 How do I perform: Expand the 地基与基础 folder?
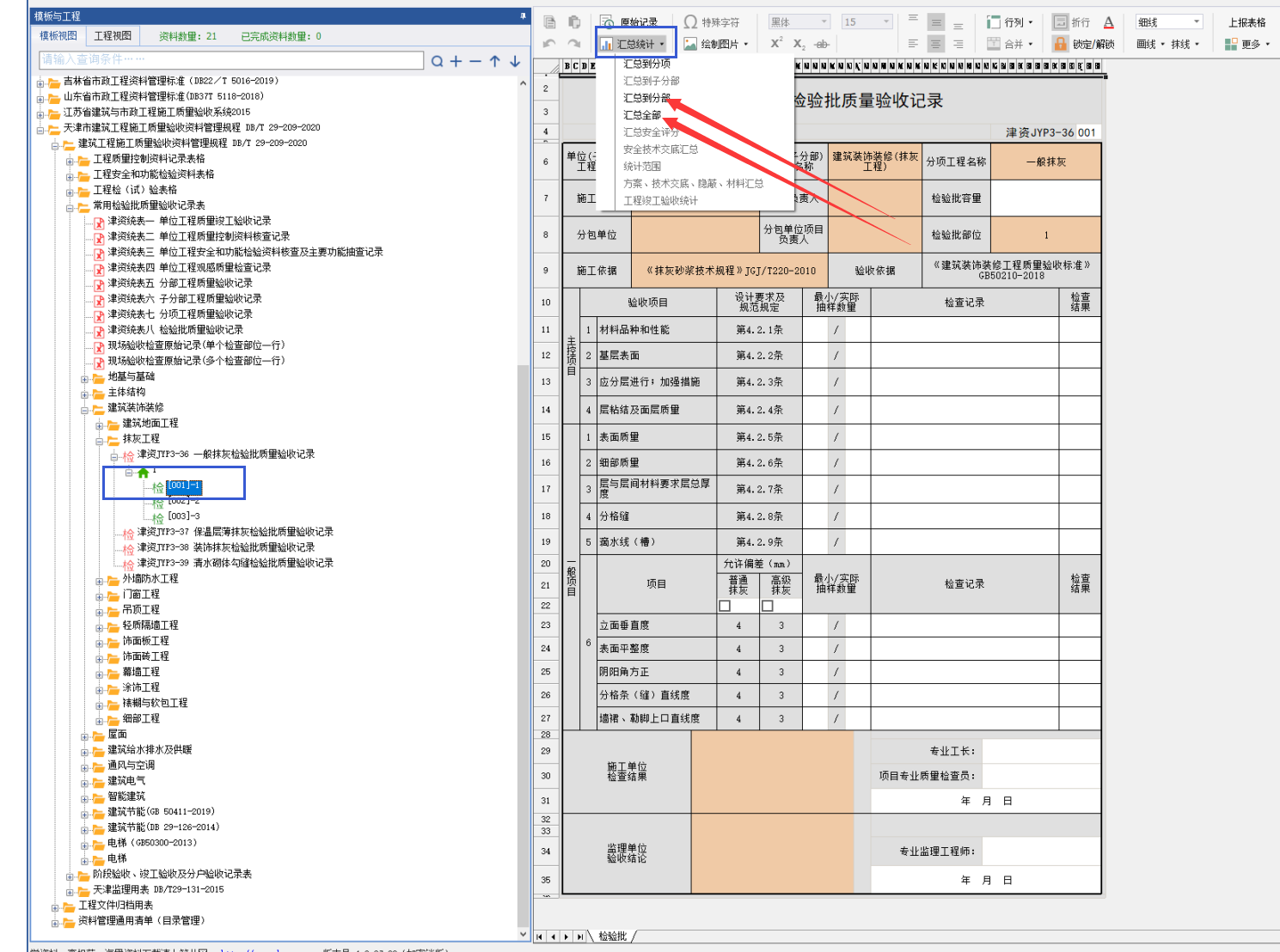(85, 377)
